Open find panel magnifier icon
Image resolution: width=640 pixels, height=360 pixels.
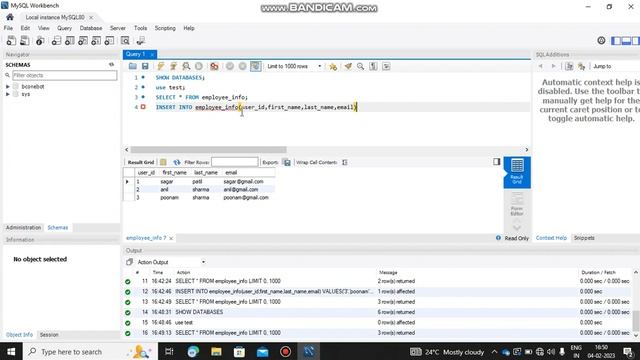[360, 66]
